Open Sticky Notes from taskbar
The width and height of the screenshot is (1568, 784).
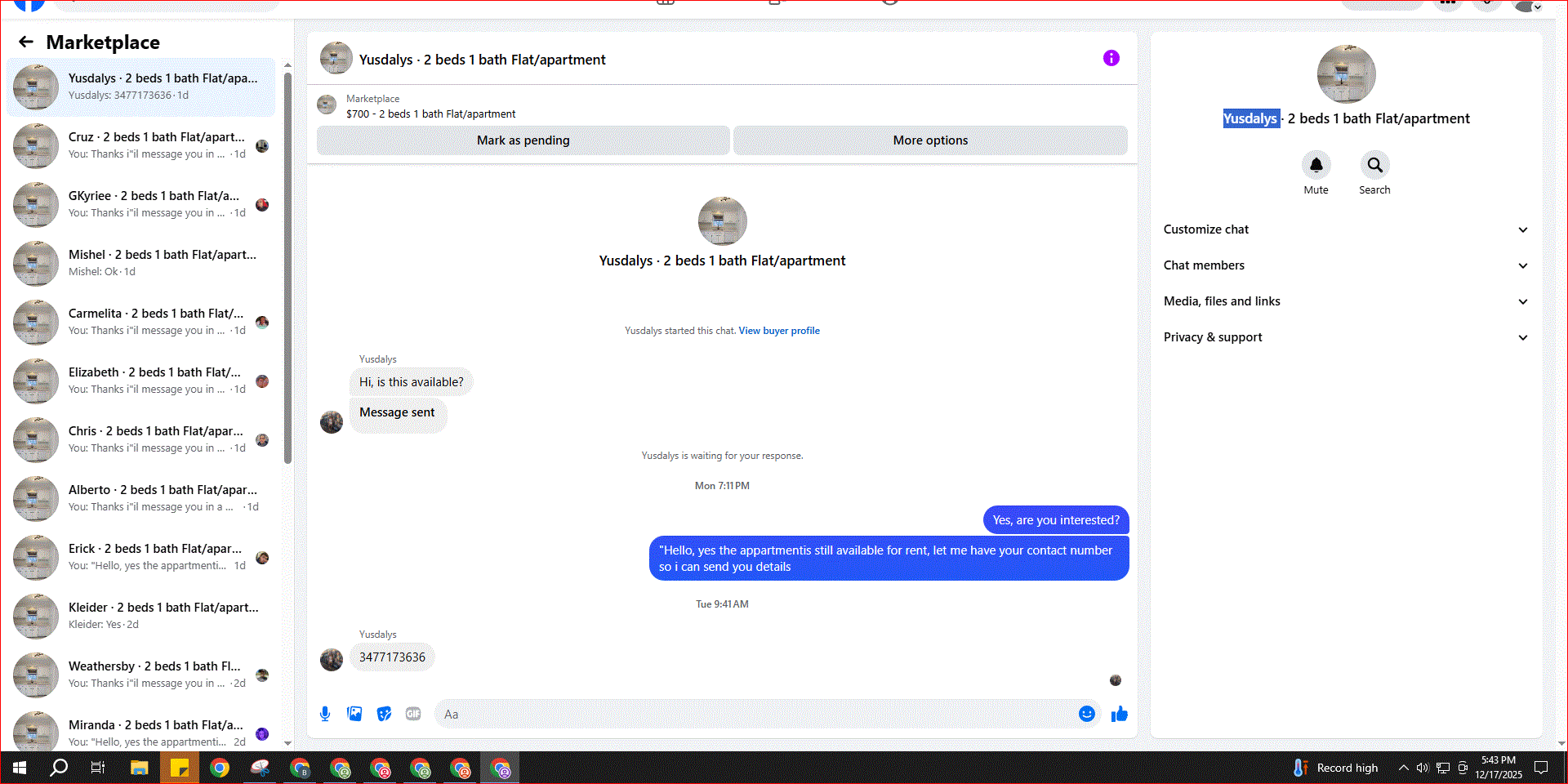coord(180,768)
